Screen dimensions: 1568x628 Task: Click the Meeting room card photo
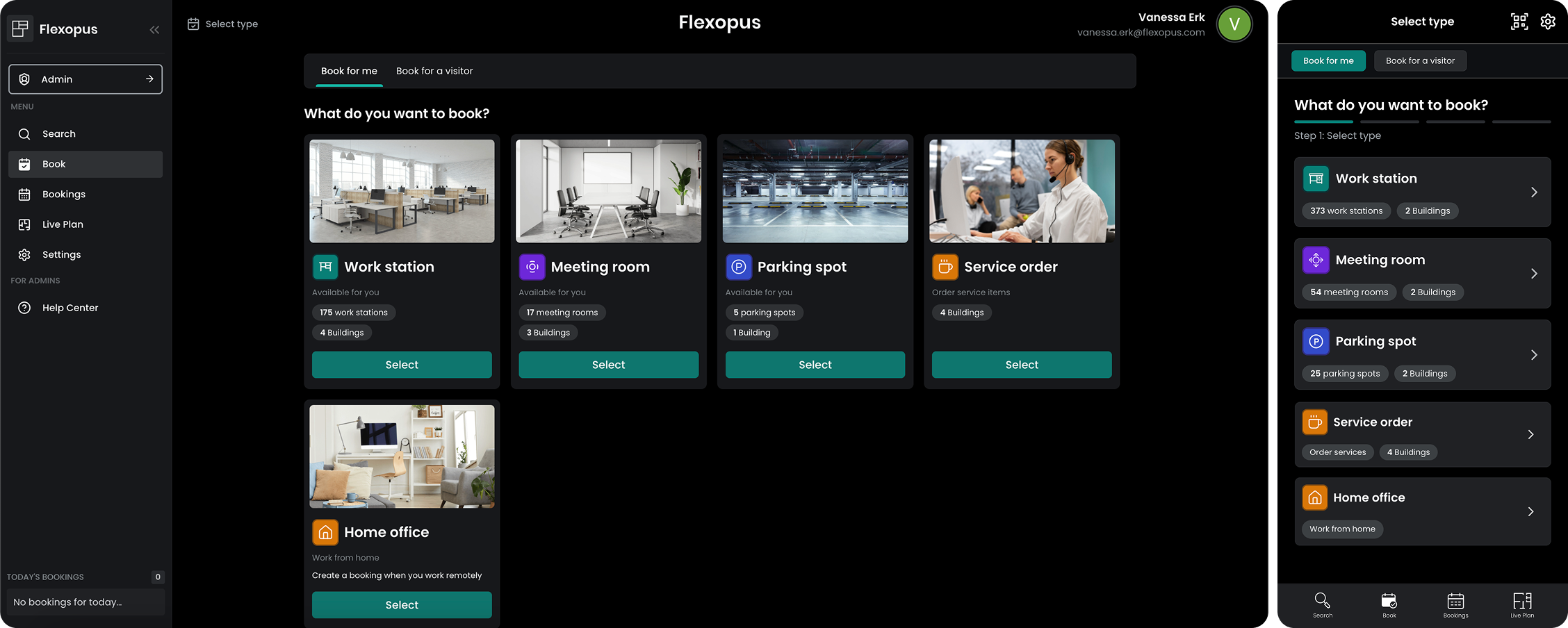pos(608,191)
